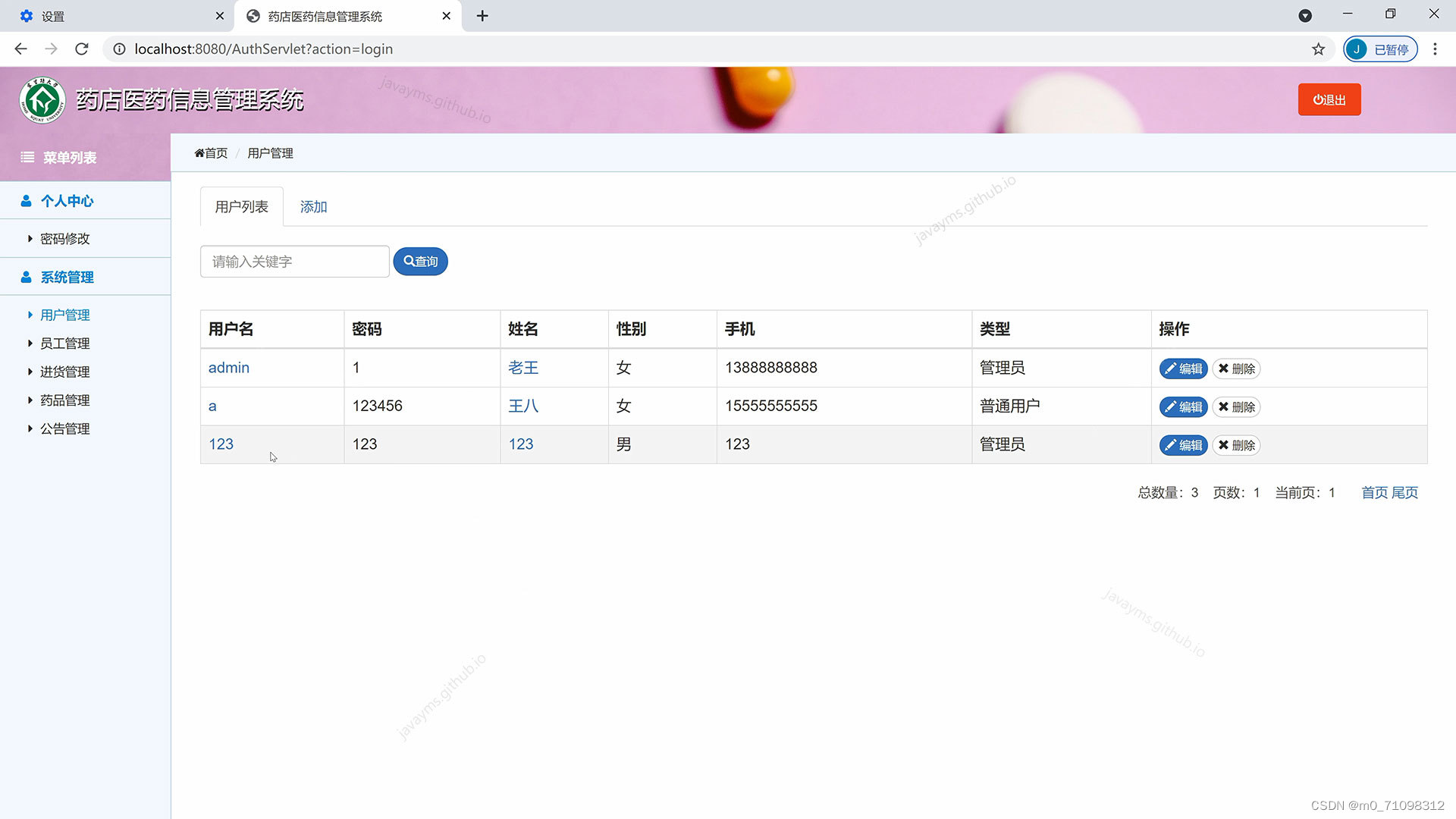1456x819 pixels.
Task: Expand the 系统管理 section
Action: (67, 278)
